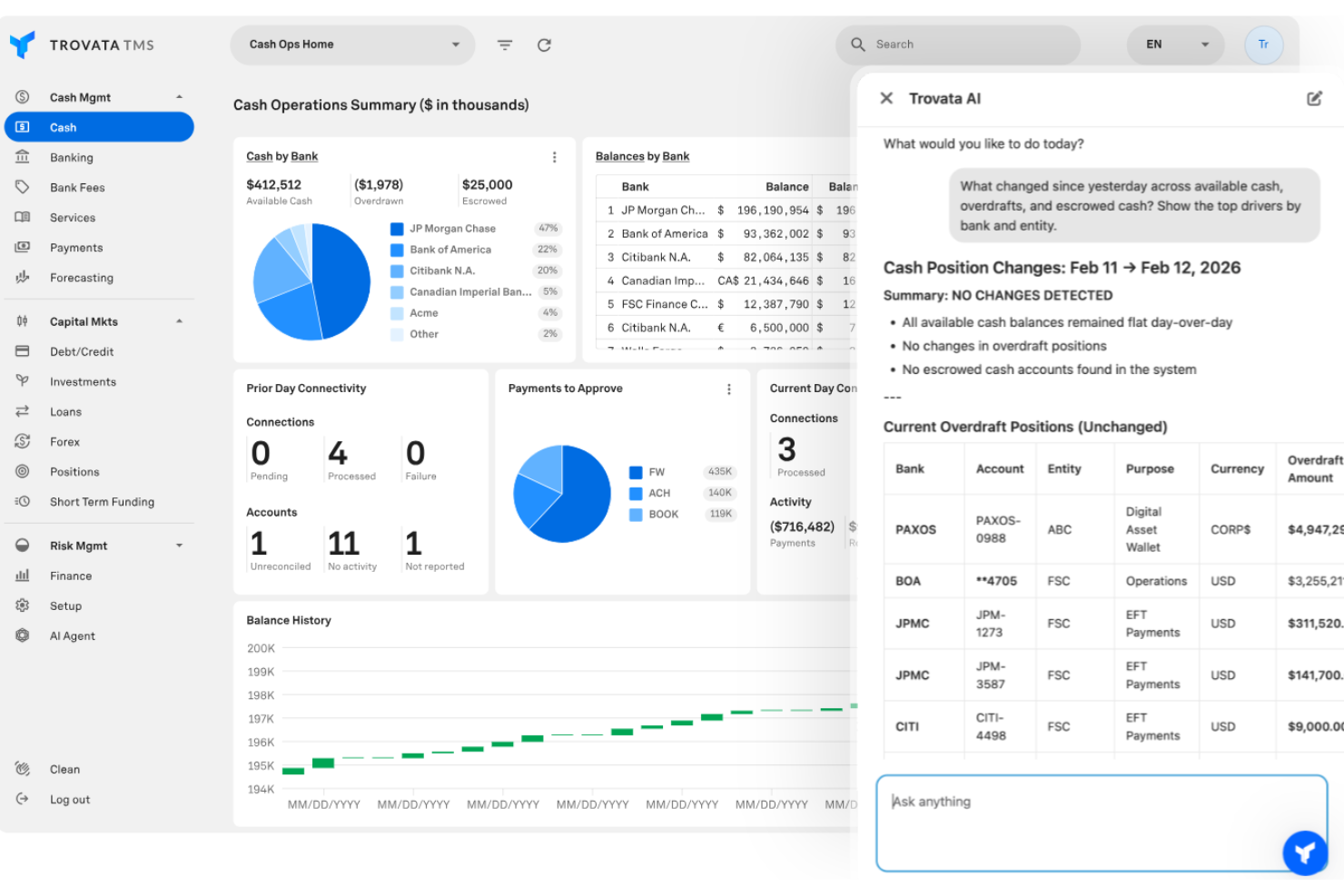Click the ($1,978) Overdrawn value
This screenshot has height=896, width=1344.
[x=379, y=184]
